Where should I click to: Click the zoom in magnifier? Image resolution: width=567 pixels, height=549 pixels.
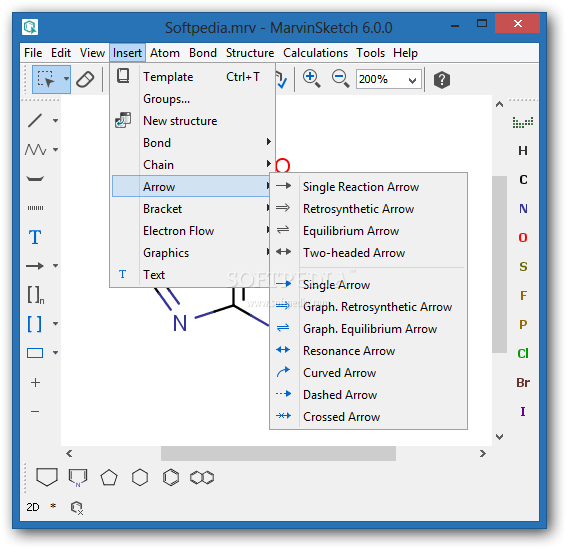(x=311, y=79)
